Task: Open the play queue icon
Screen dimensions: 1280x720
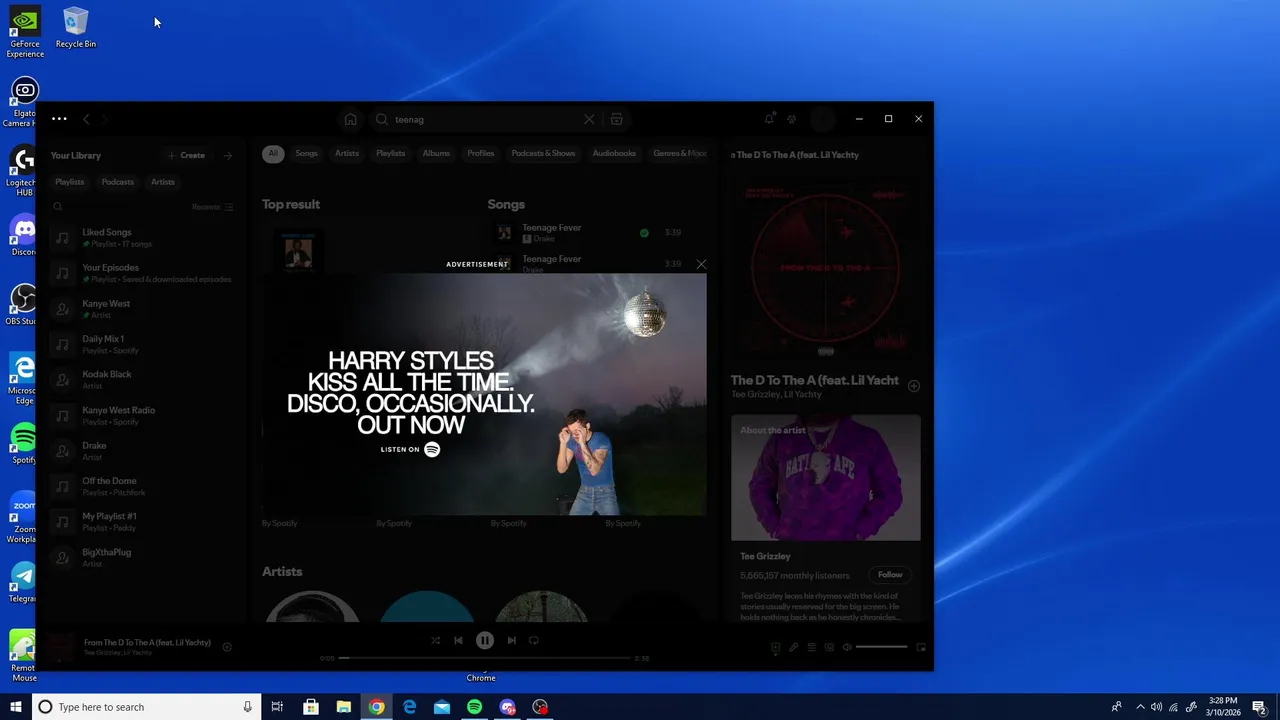Action: click(812, 647)
